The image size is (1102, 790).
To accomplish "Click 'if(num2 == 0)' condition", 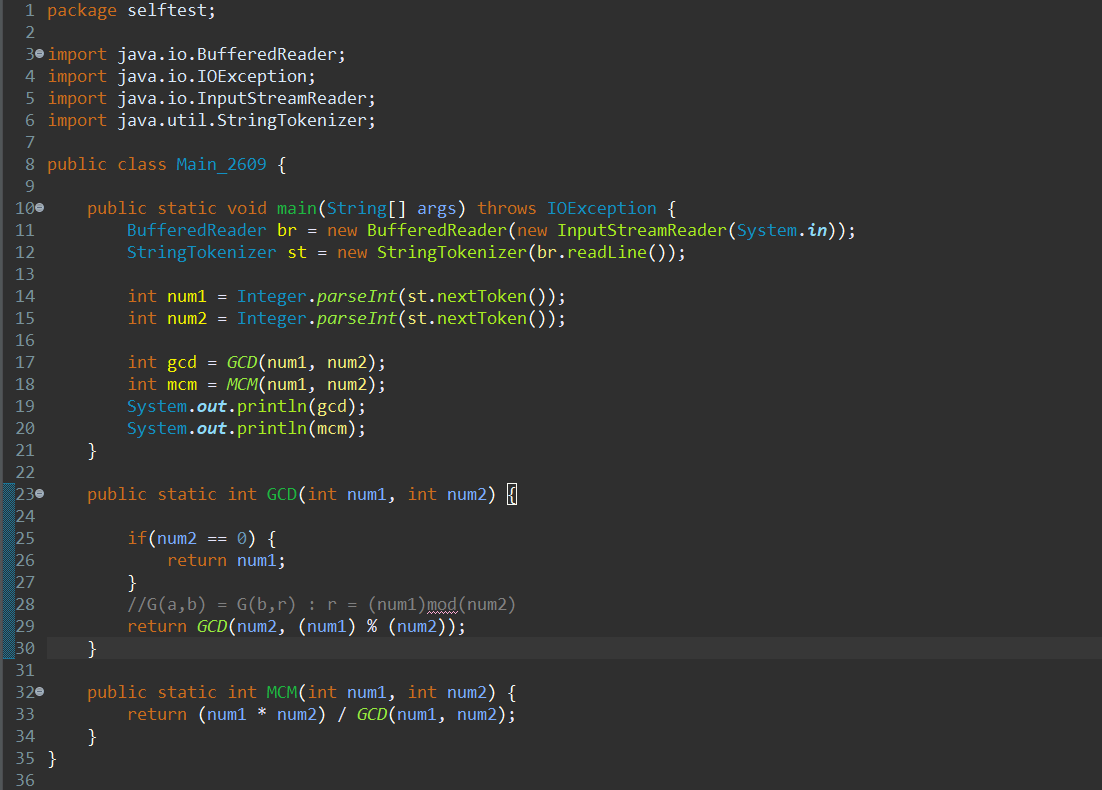I will [x=191, y=538].
